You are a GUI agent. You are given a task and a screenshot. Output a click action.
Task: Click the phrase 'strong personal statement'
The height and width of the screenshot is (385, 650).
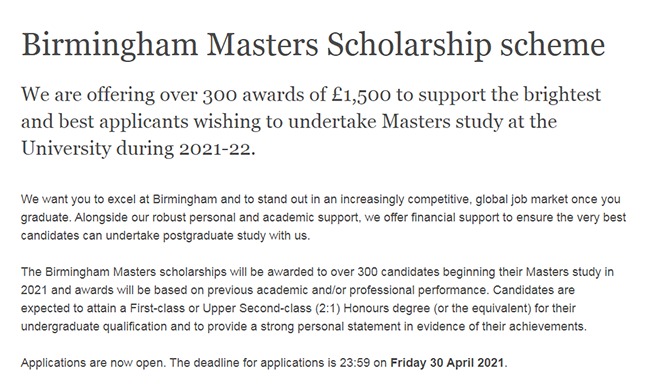point(331,327)
